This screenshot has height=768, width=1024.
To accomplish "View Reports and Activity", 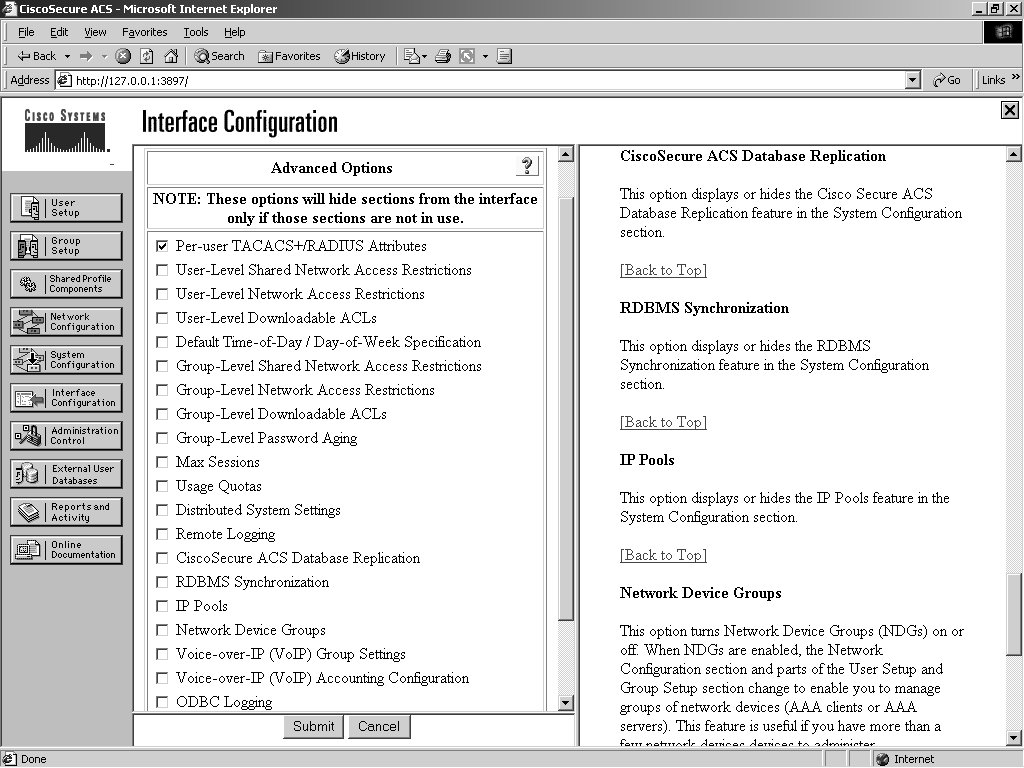I will coord(66,512).
